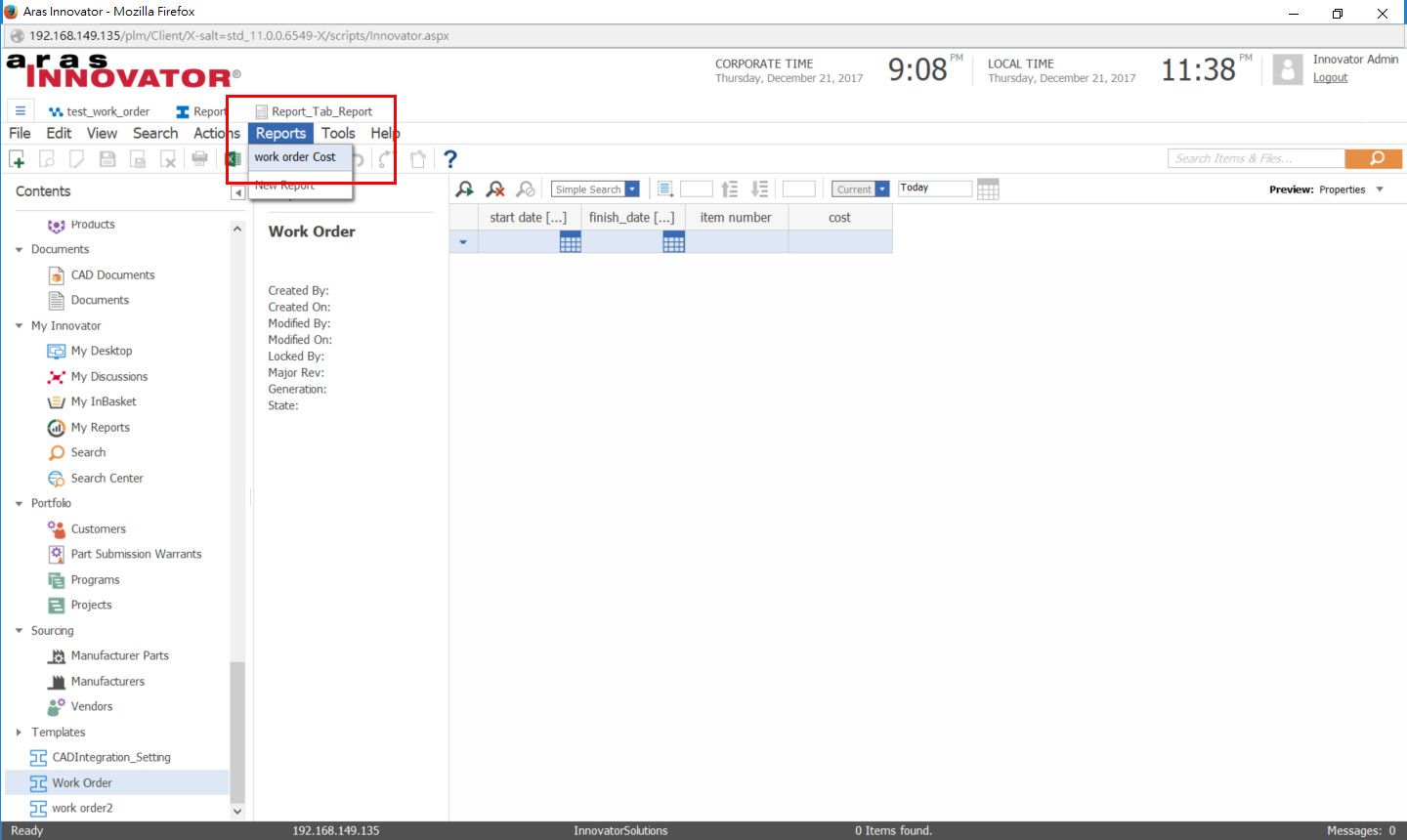The height and width of the screenshot is (840, 1407).
Task: Collapse the Portfolio group
Action: coord(19,504)
